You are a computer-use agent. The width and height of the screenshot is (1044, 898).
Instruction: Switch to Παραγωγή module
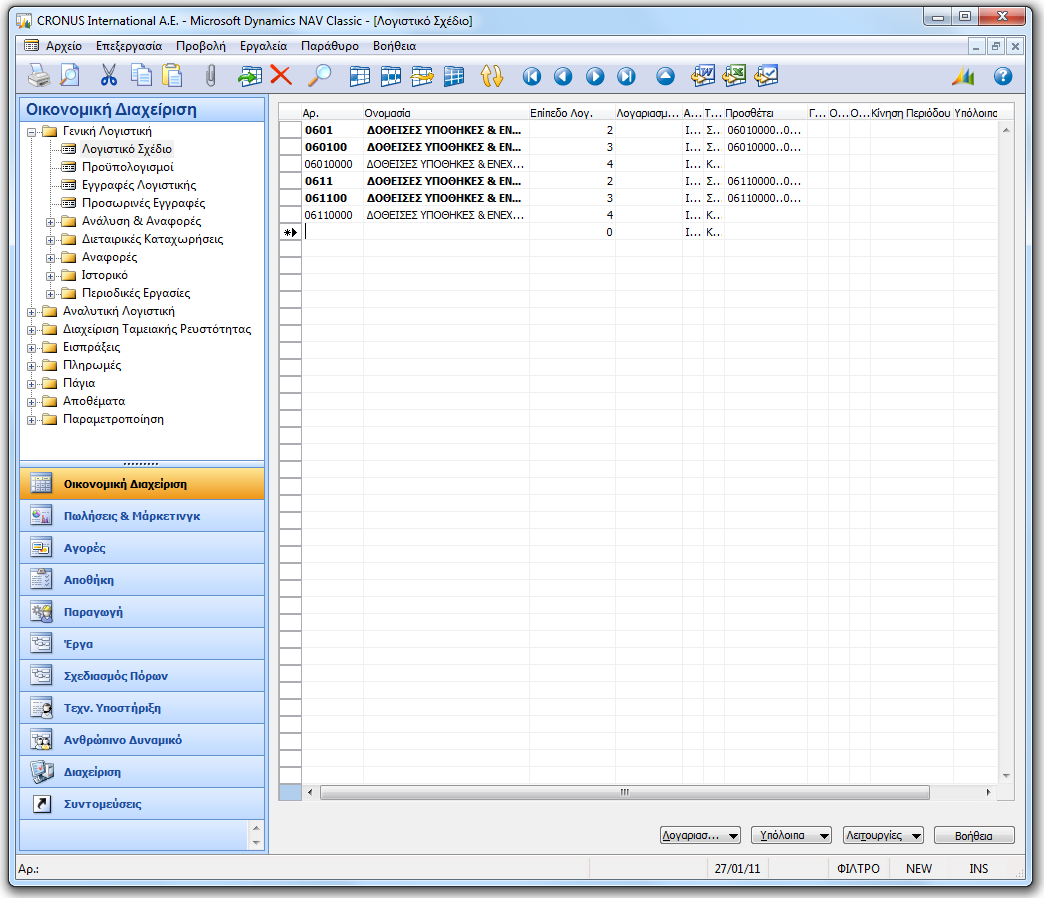coord(142,612)
